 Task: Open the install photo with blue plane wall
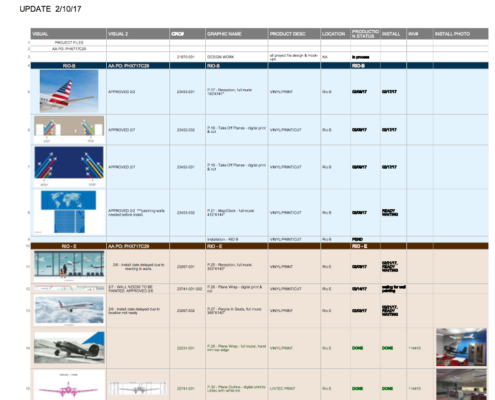(461, 347)
